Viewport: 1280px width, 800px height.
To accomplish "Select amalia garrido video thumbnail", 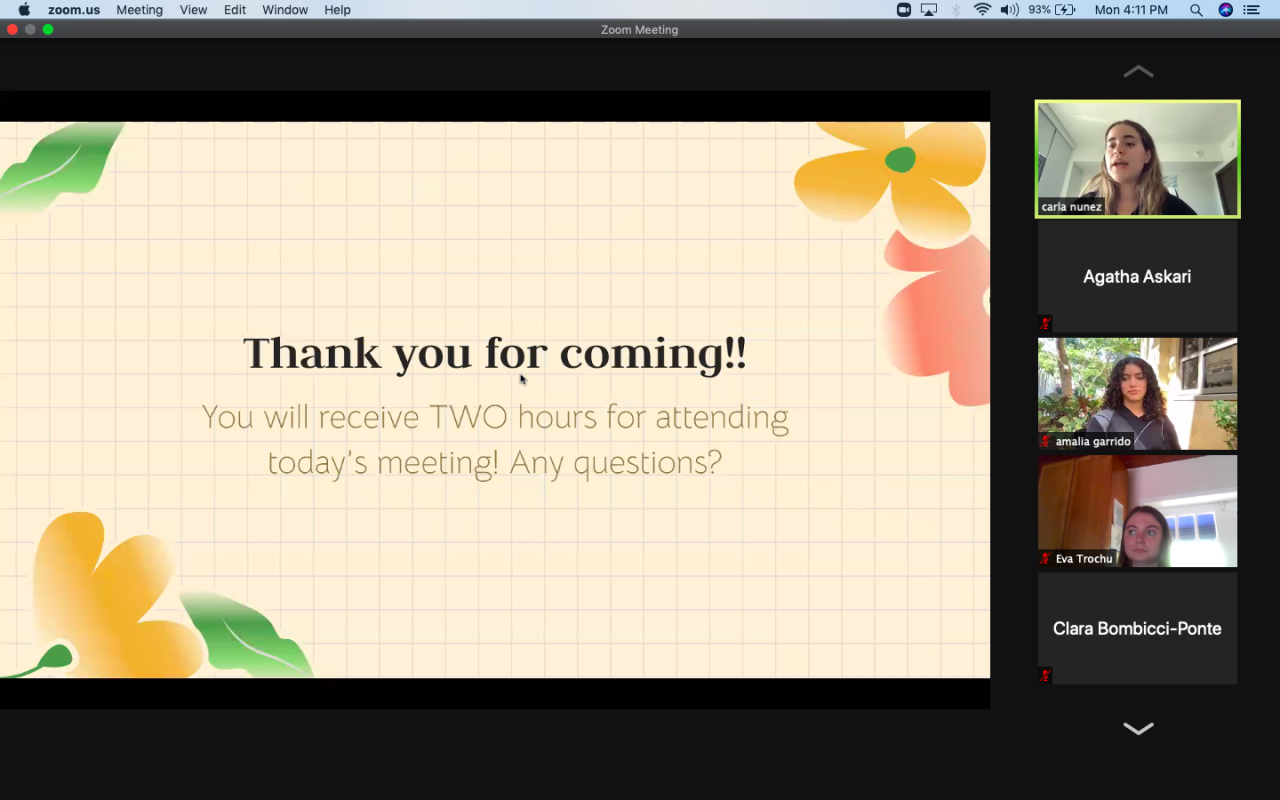I will pyautogui.click(x=1137, y=393).
